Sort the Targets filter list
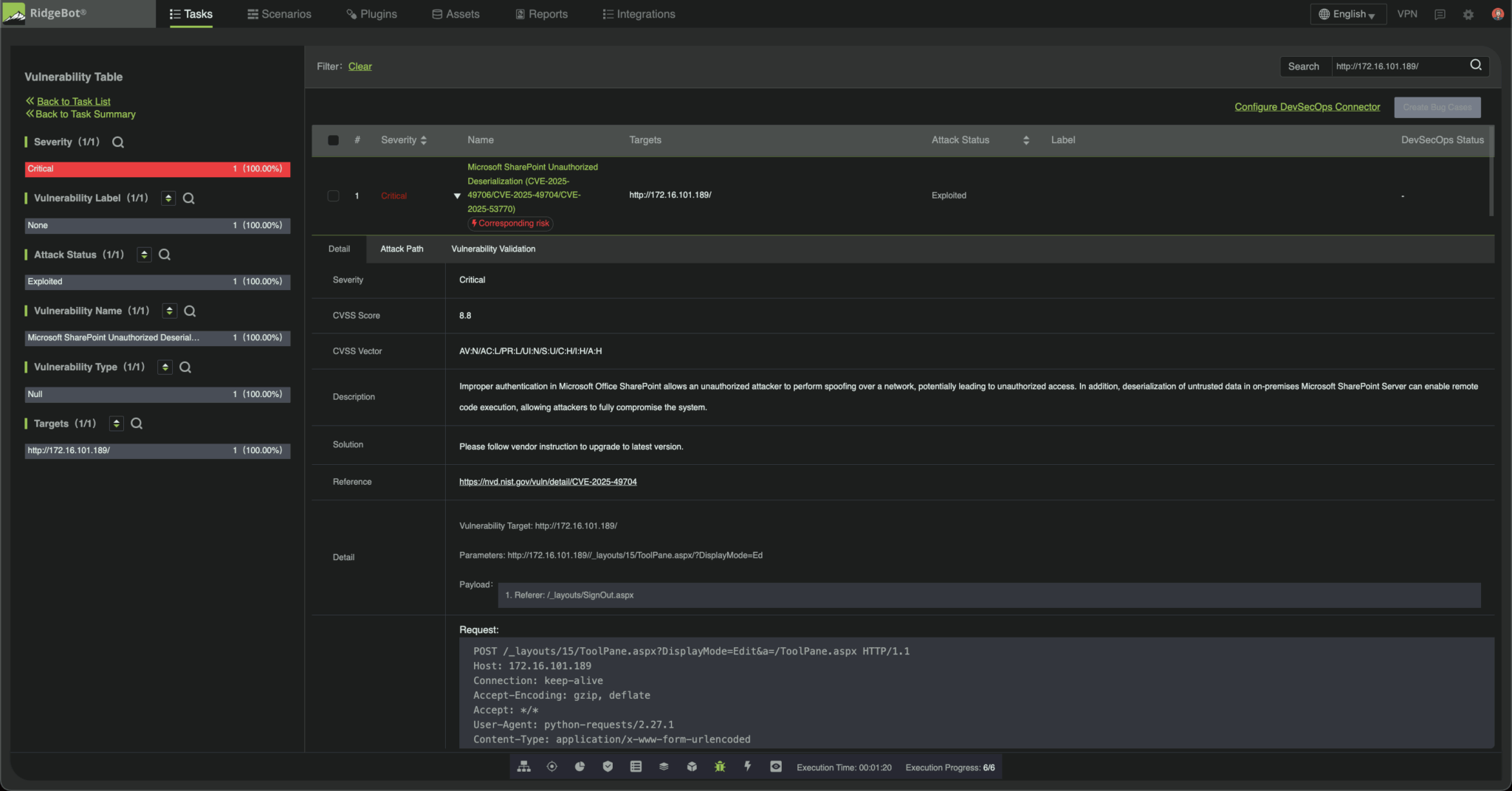The width and height of the screenshot is (1512, 791). [x=116, y=424]
